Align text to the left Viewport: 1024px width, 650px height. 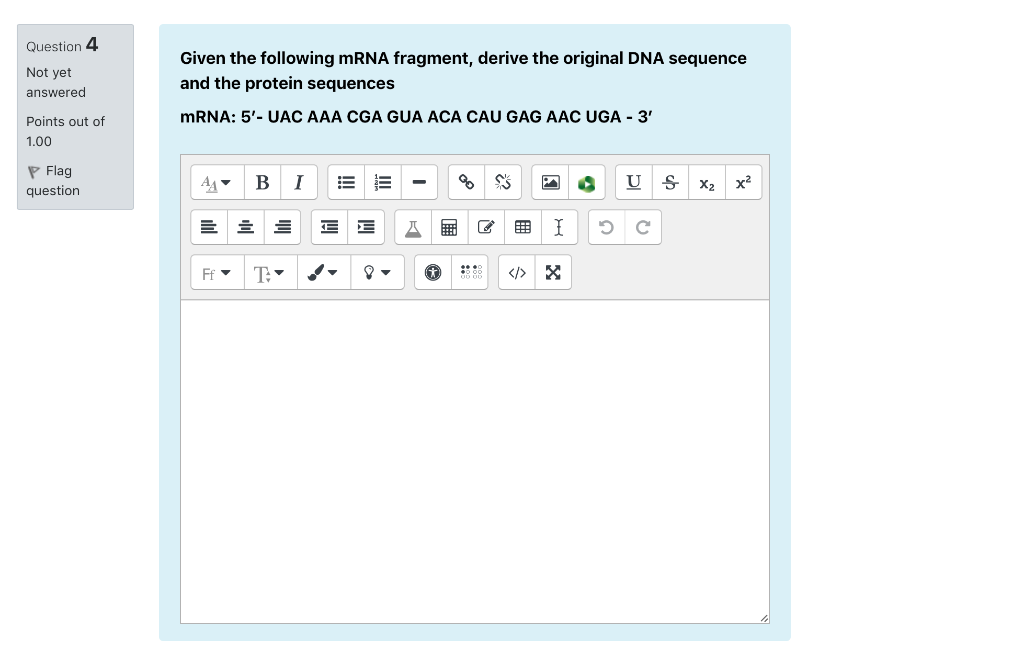209,227
